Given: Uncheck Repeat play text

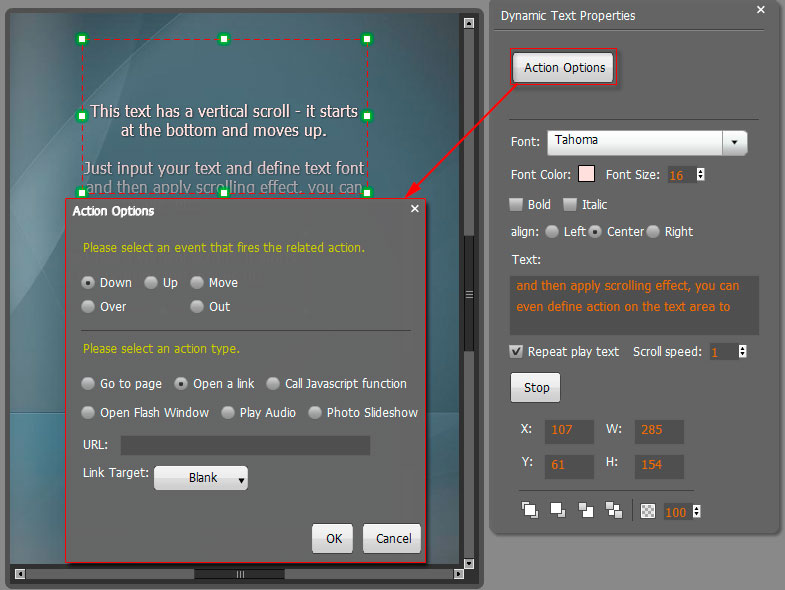Looking at the screenshot, I should (516, 351).
